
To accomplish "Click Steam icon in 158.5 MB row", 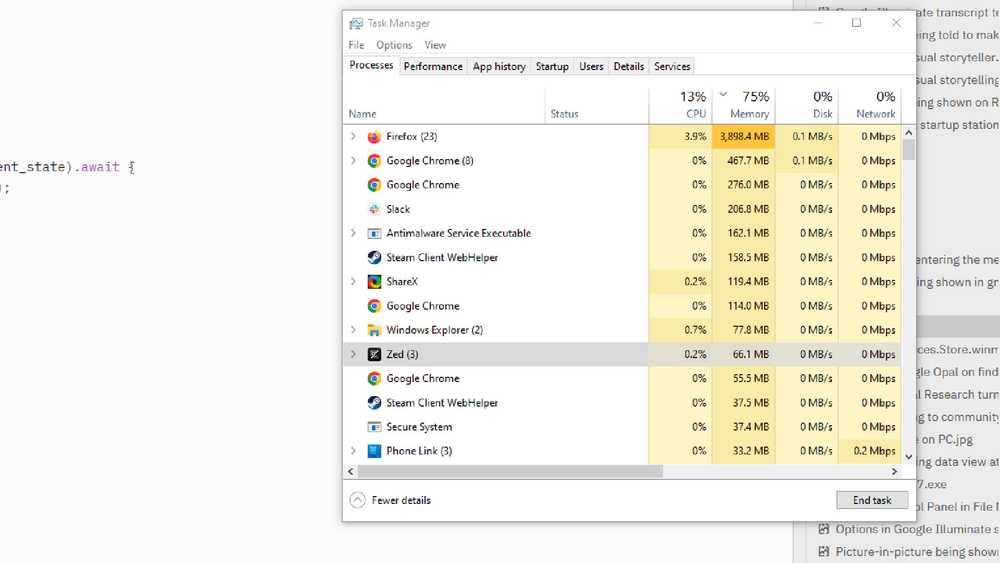I will point(374,258).
